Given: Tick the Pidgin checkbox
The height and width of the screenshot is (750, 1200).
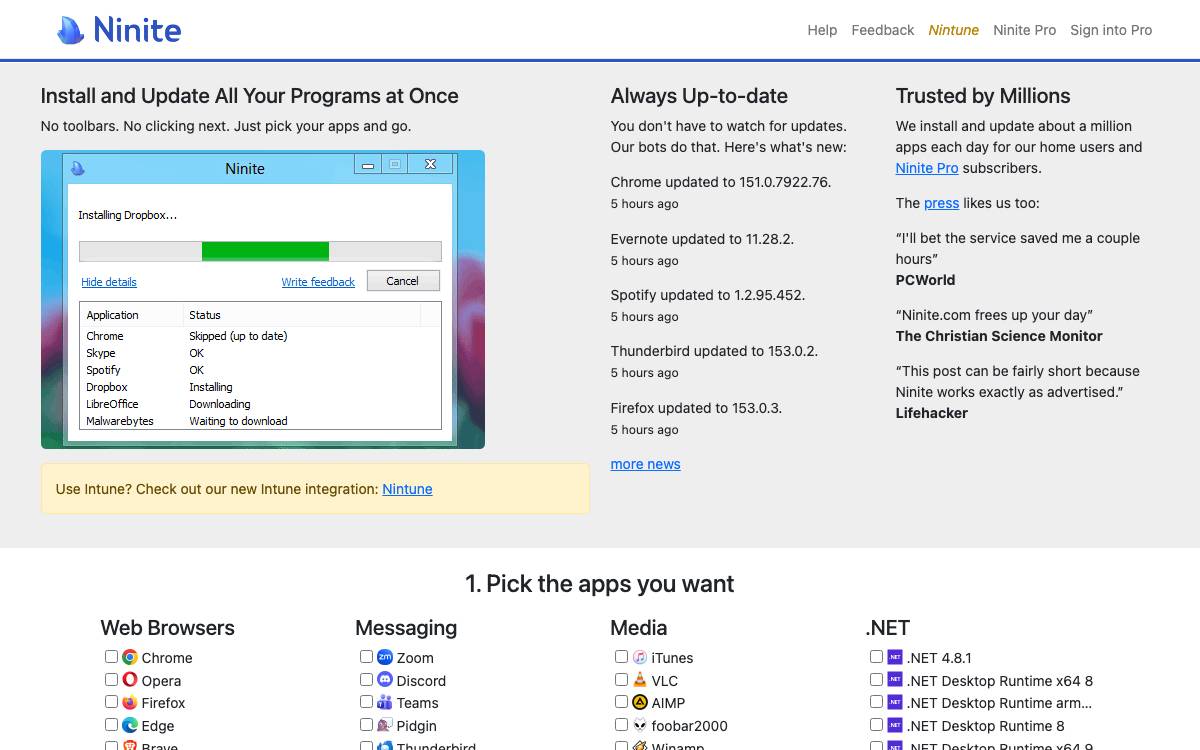Looking at the screenshot, I should pos(366,725).
